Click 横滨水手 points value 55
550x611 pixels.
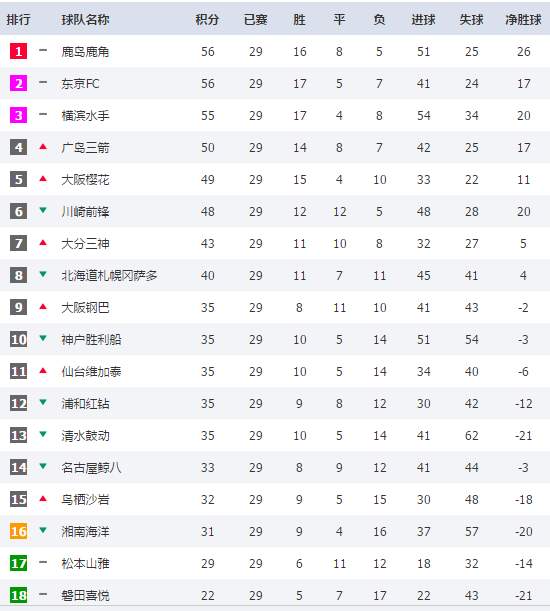(x=208, y=115)
